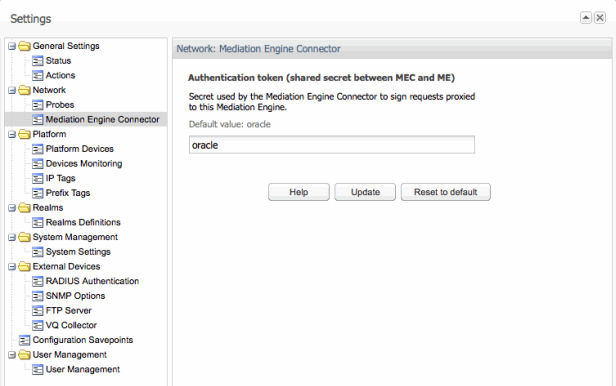Viewport: 616px width, 386px height.
Task: Open SNMP Options settings
Action: point(75,296)
